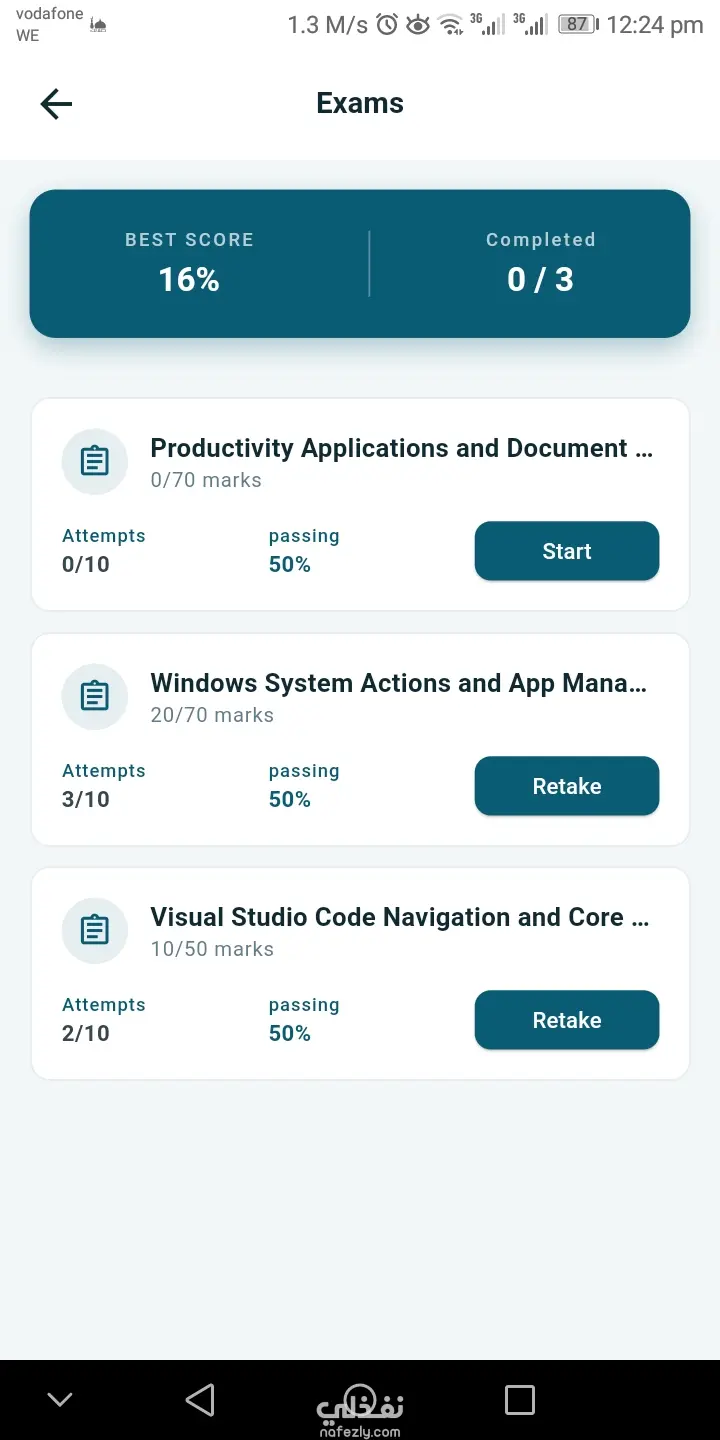Tap the down chevron to hide navigation bar

(x=60, y=1400)
